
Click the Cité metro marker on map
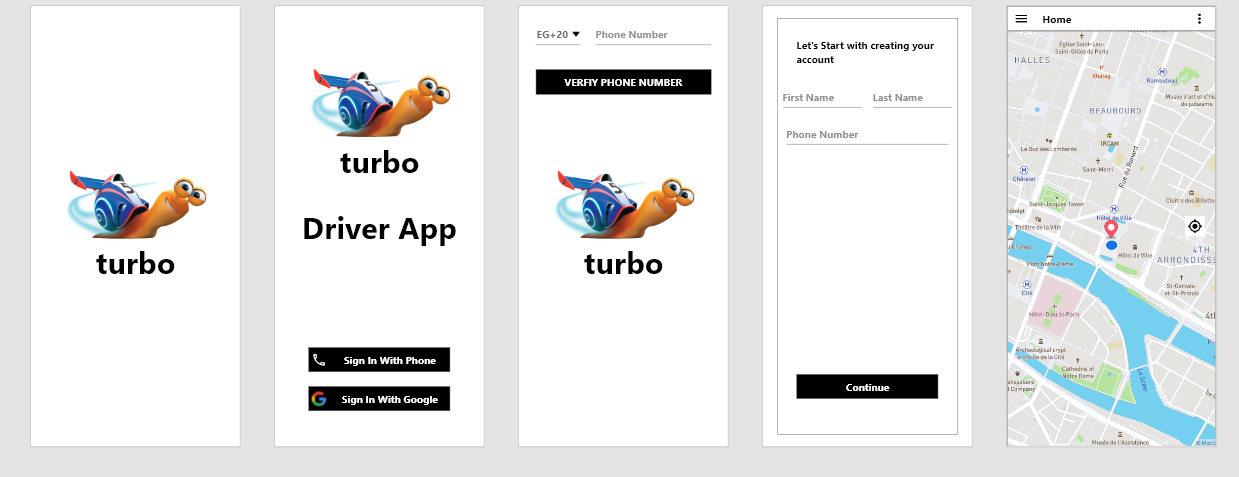click(x=1026, y=286)
